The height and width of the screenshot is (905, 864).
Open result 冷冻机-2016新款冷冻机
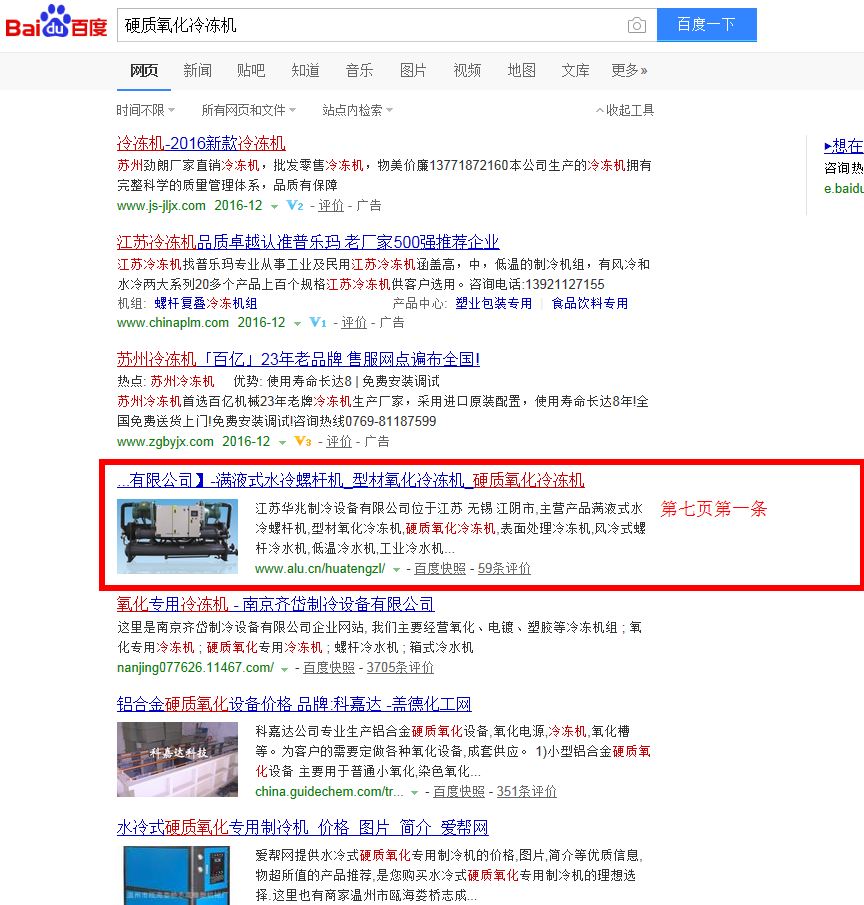pos(201,143)
